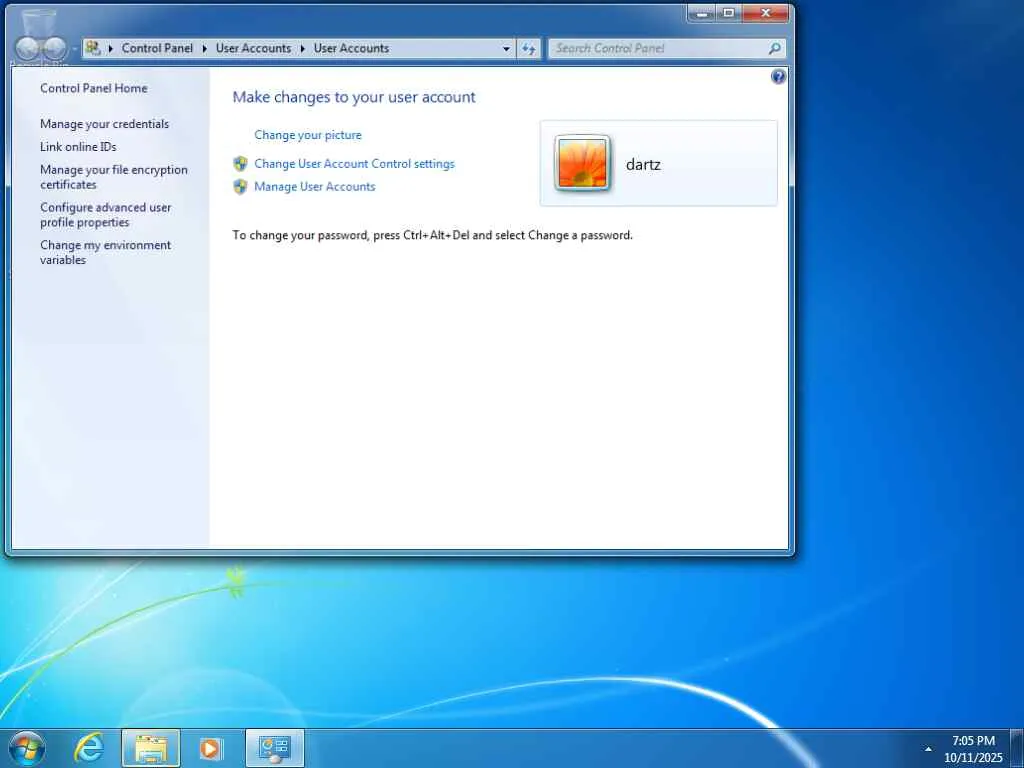Maximize the User Accounts window
The height and width of the screenshot is (768, 1024).
pyautogui.click(x=729, y=13)
